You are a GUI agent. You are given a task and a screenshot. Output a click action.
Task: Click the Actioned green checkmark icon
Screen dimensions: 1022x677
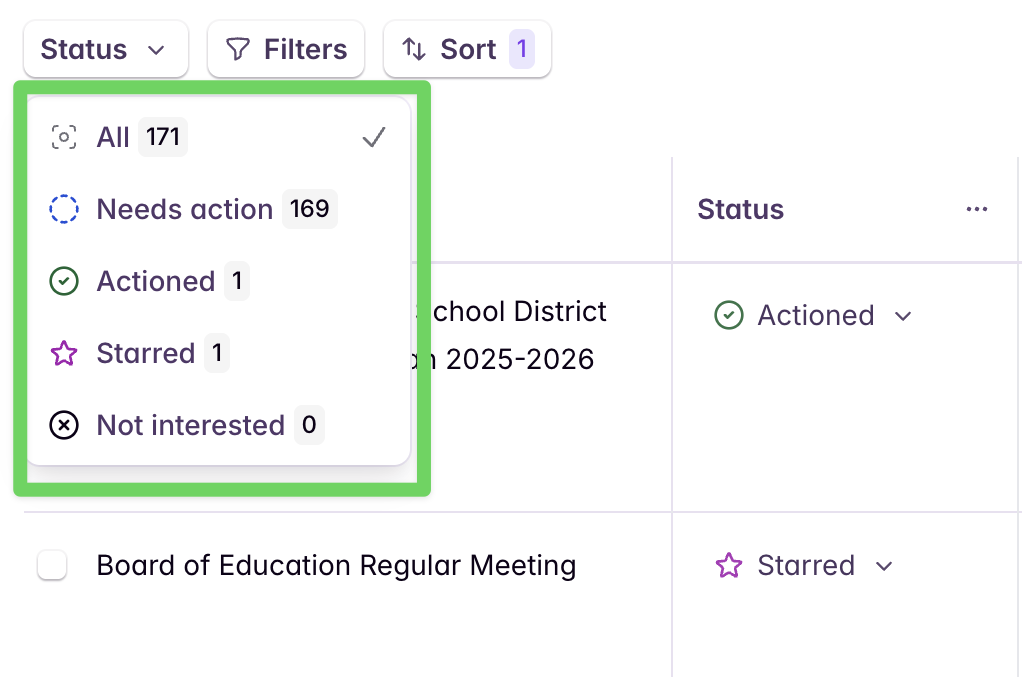pos(63,281)
